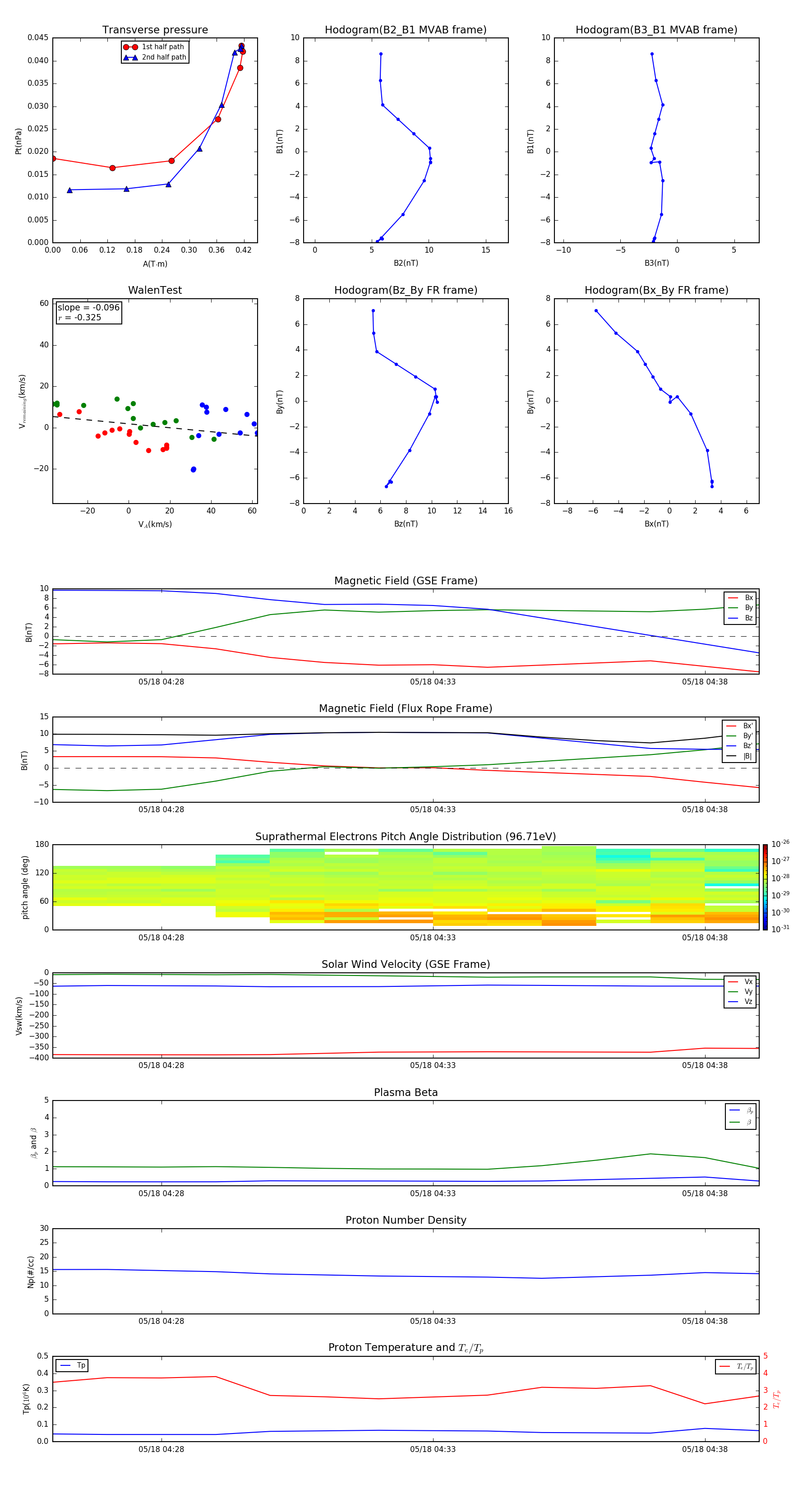Click the 'Proton Temperature and Te/Tp' title

(406, 1348)
